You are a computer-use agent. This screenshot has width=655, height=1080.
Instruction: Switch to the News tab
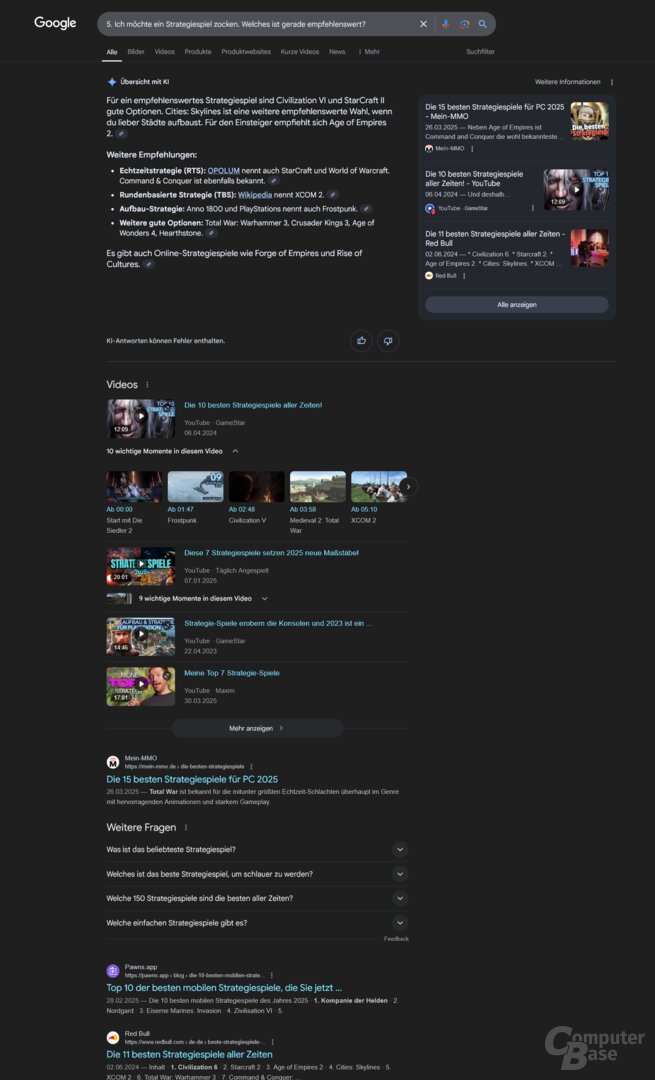(x=337, y=52)
